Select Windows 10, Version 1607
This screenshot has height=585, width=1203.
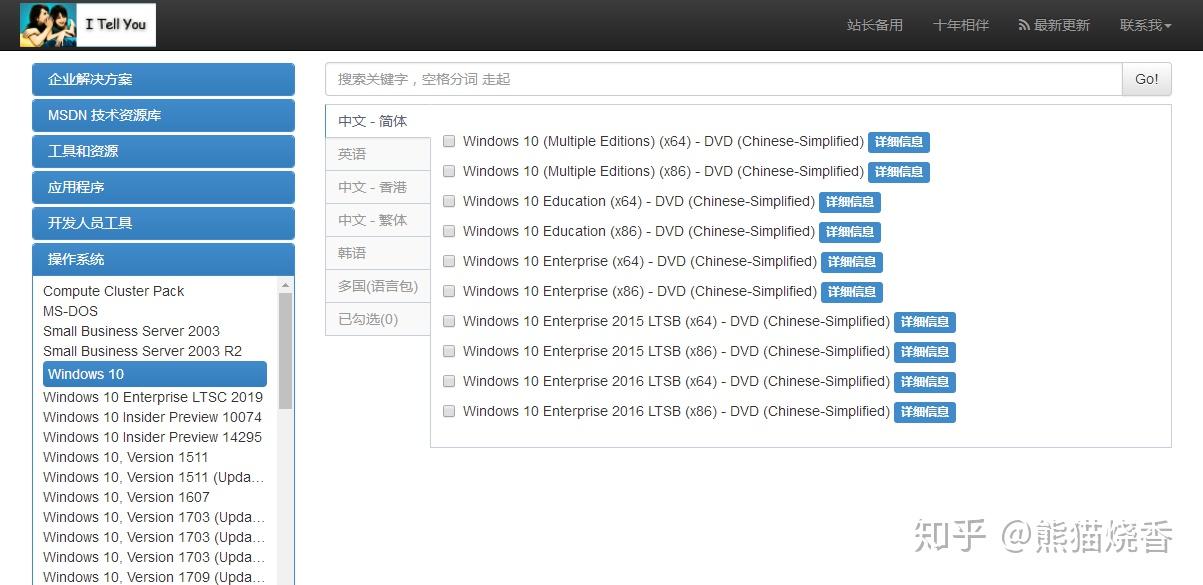[x=126, y=497]
